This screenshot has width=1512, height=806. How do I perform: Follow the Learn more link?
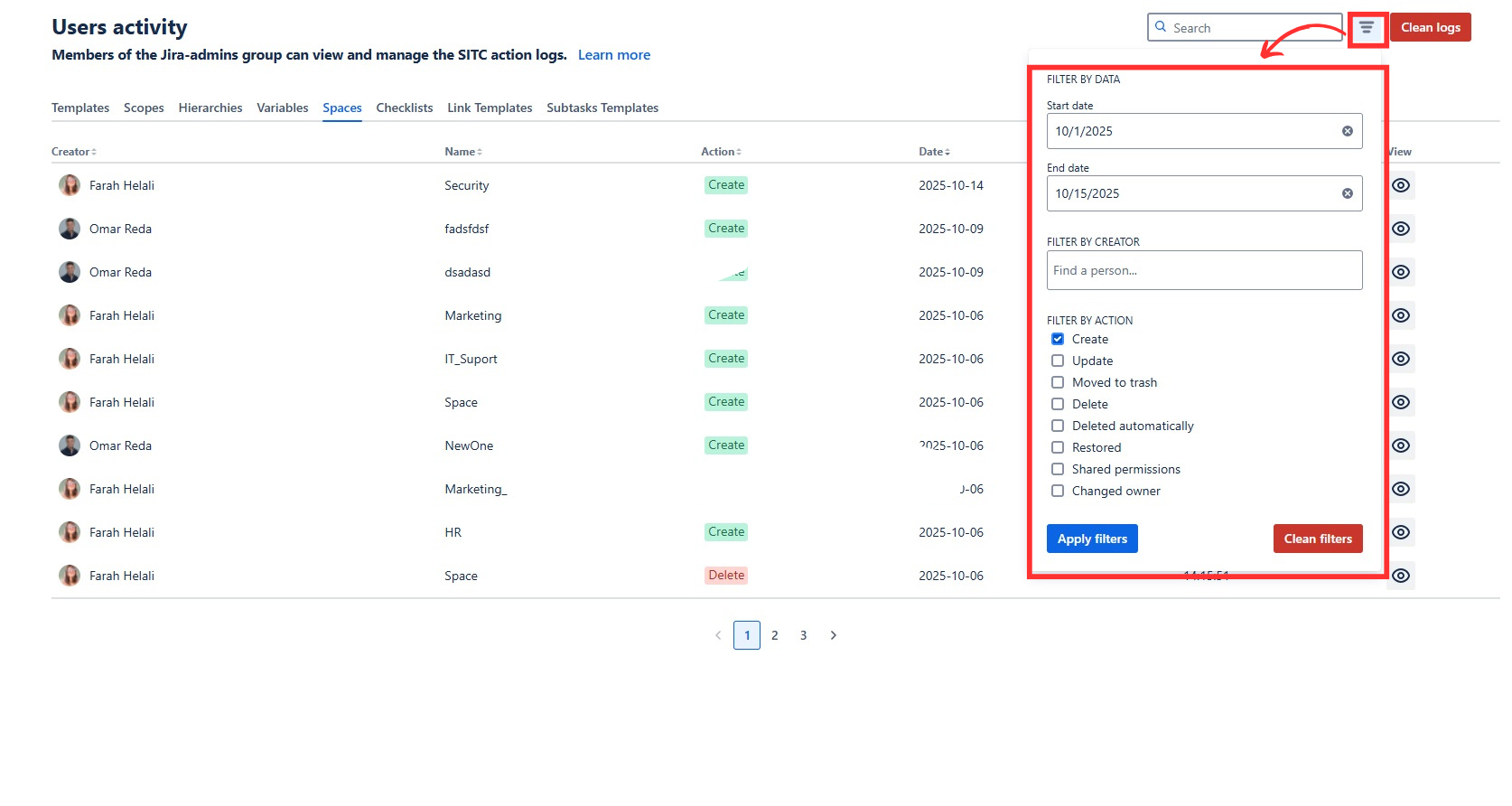pyautogui.click(x=613, y=55)
